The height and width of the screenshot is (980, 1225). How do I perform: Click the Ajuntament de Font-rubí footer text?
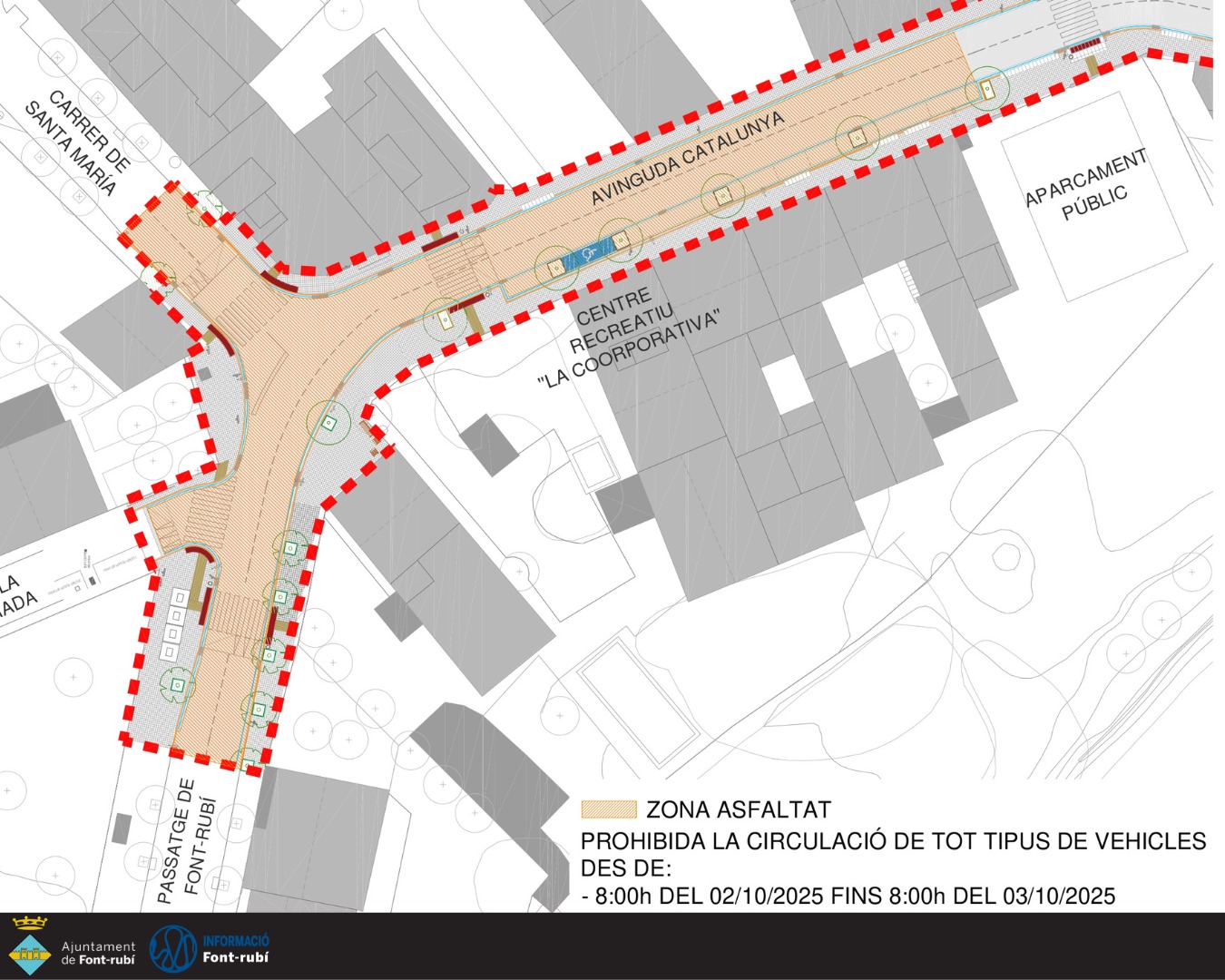[98, 953]
